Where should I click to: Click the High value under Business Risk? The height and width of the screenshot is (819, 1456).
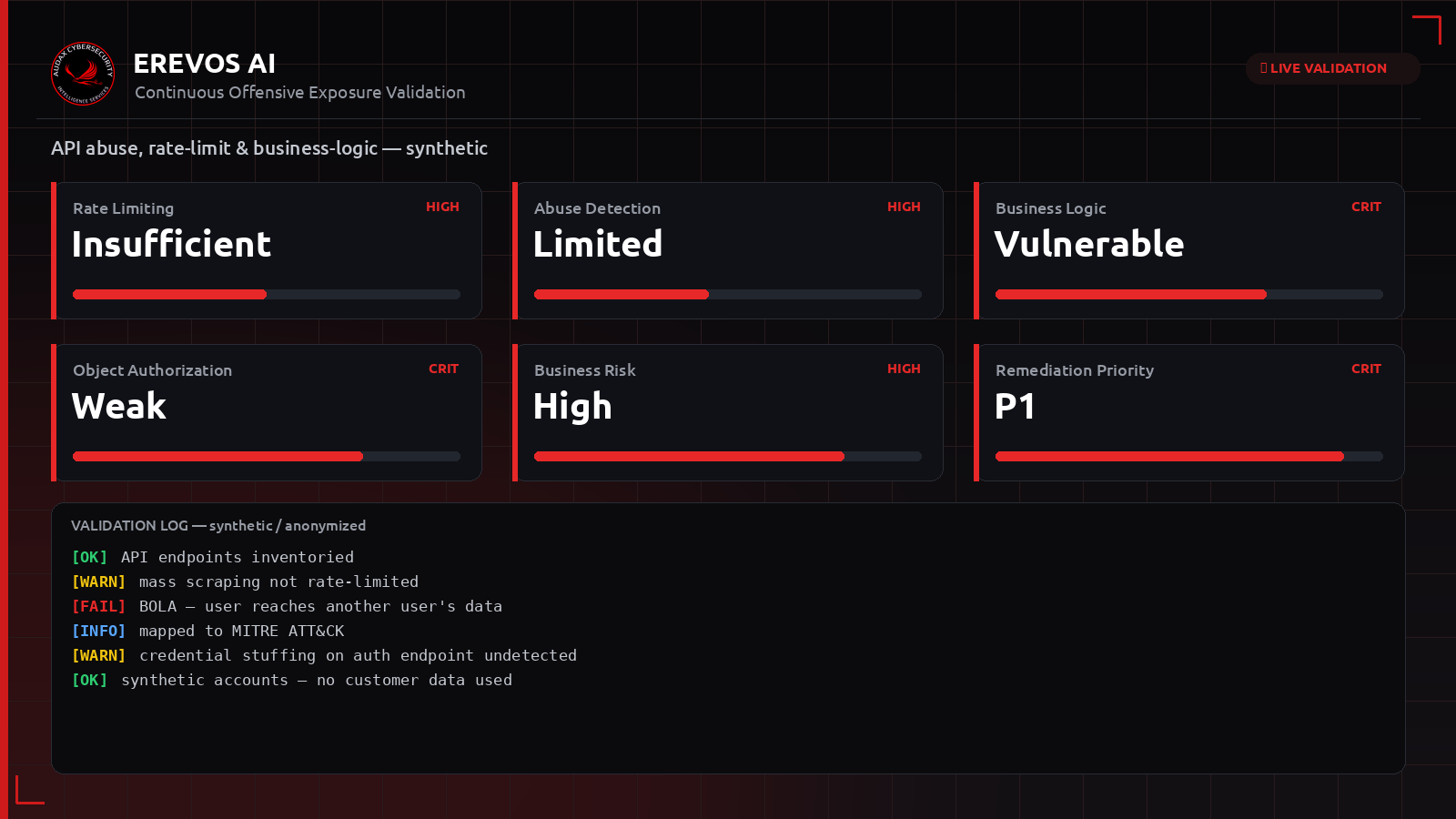pos(572,407)
